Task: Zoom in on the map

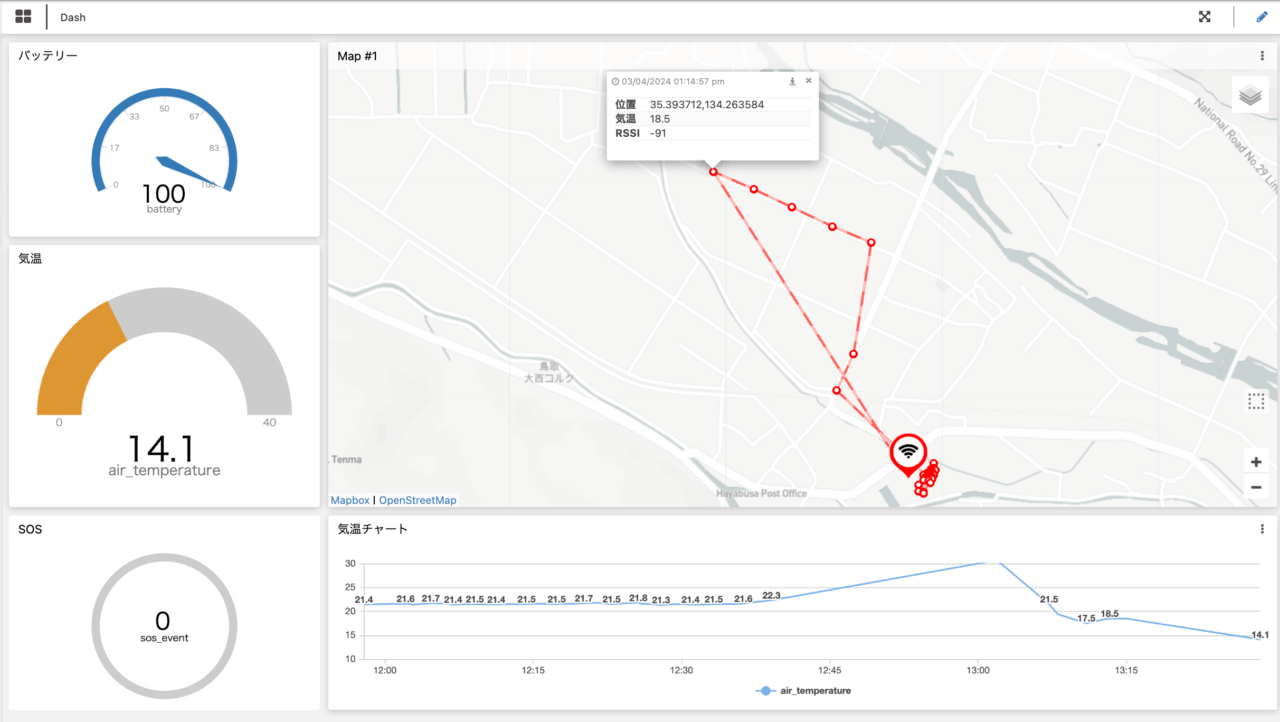Action: click(1256, 462)
